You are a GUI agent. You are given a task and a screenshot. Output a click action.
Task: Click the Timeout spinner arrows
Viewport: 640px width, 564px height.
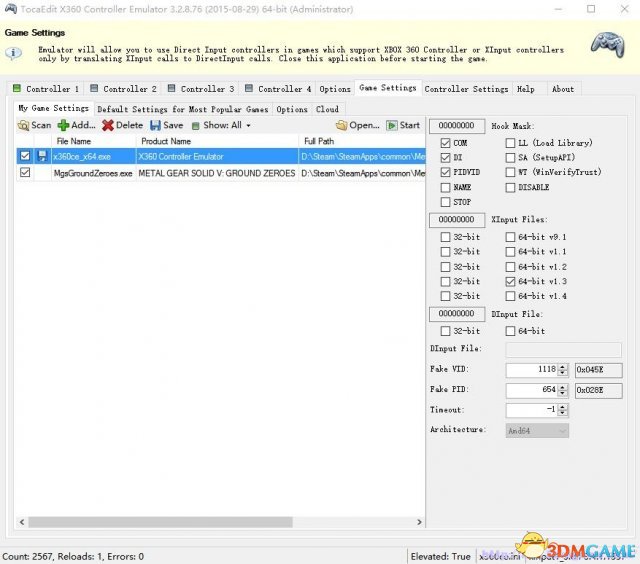[563, 410]
